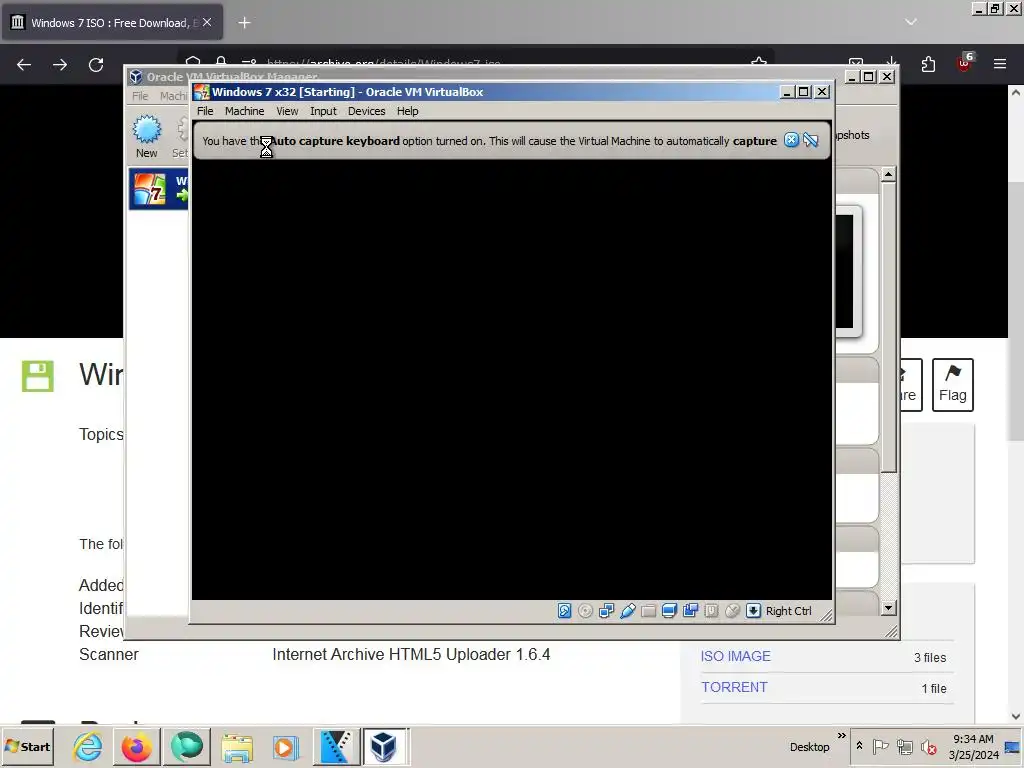Click VM window resize grip corner

826,615
